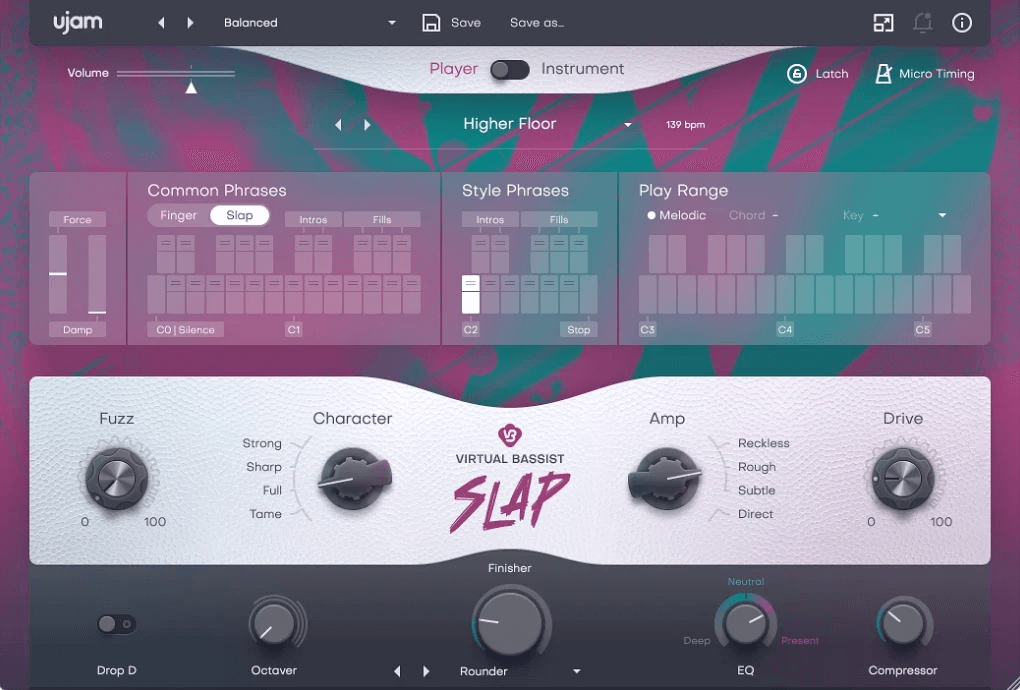Set Amp to Reckless
The image size is (1020, 690).
(x=763, y=443)
